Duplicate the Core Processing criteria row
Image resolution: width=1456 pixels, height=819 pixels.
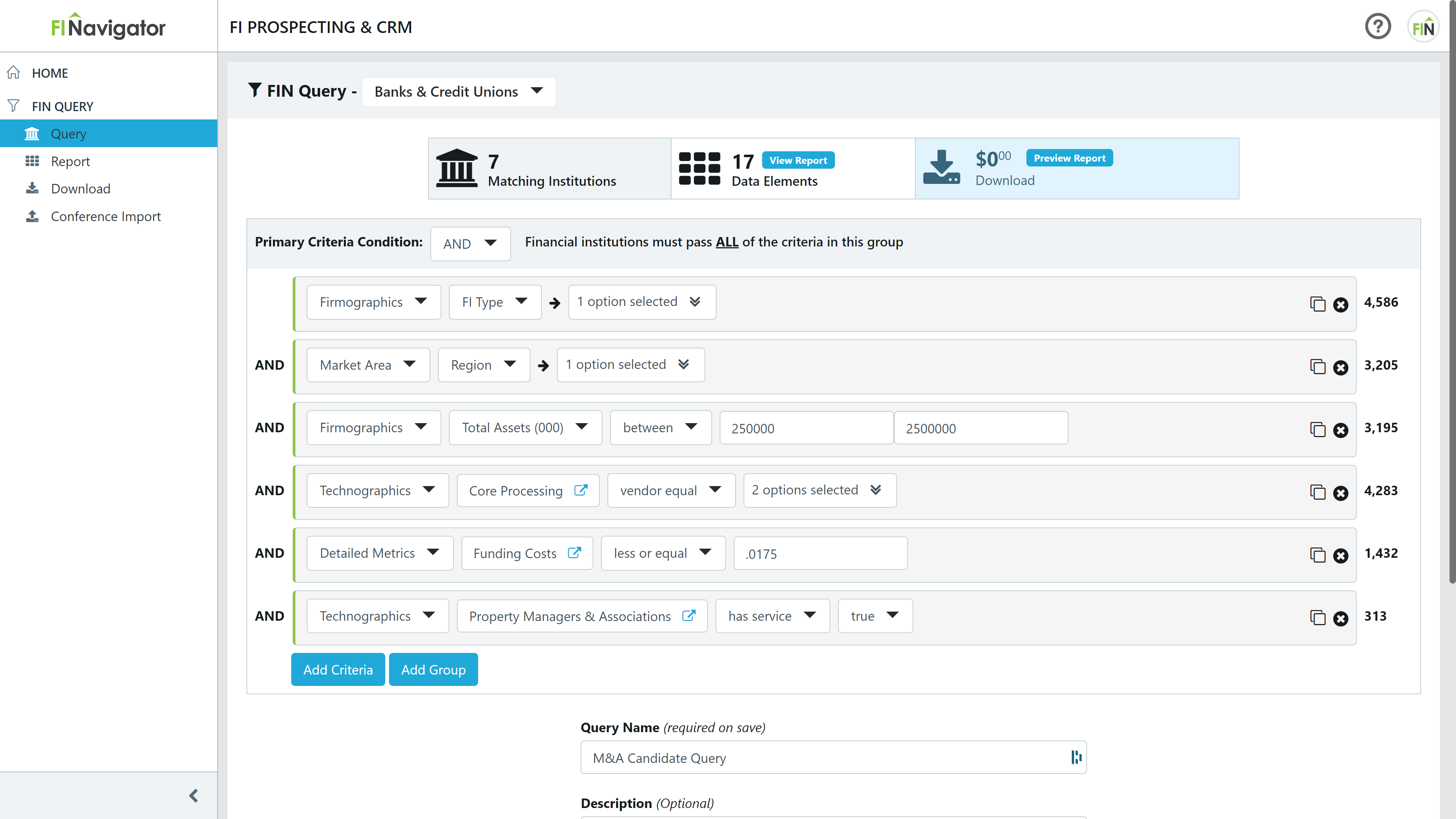(1318, 492)
